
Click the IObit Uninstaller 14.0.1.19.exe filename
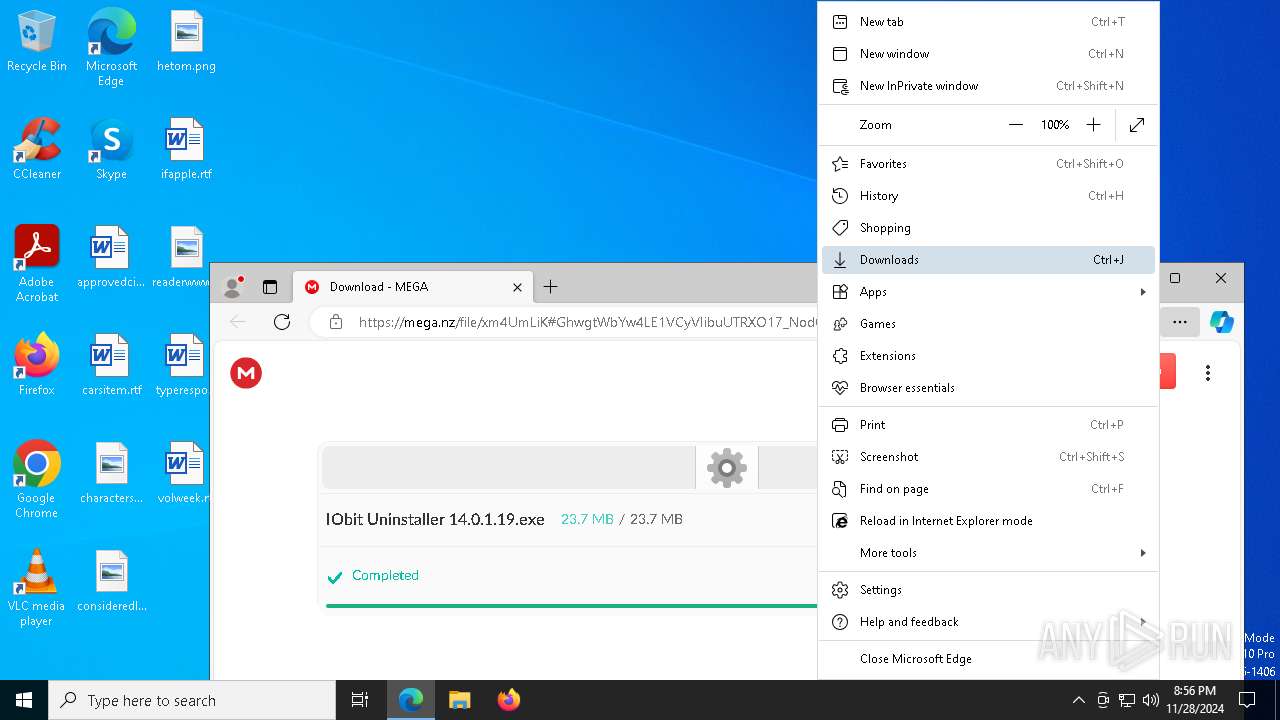click(435, 519)
